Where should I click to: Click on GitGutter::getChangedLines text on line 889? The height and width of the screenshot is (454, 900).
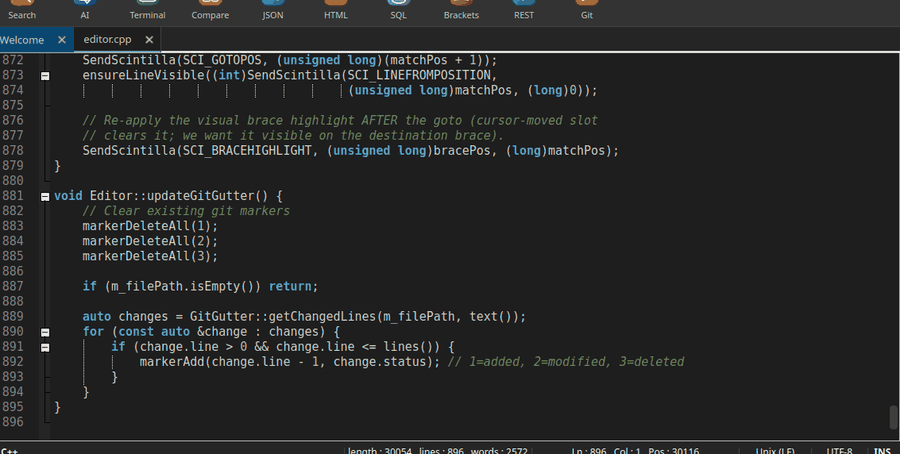point(283,317)
